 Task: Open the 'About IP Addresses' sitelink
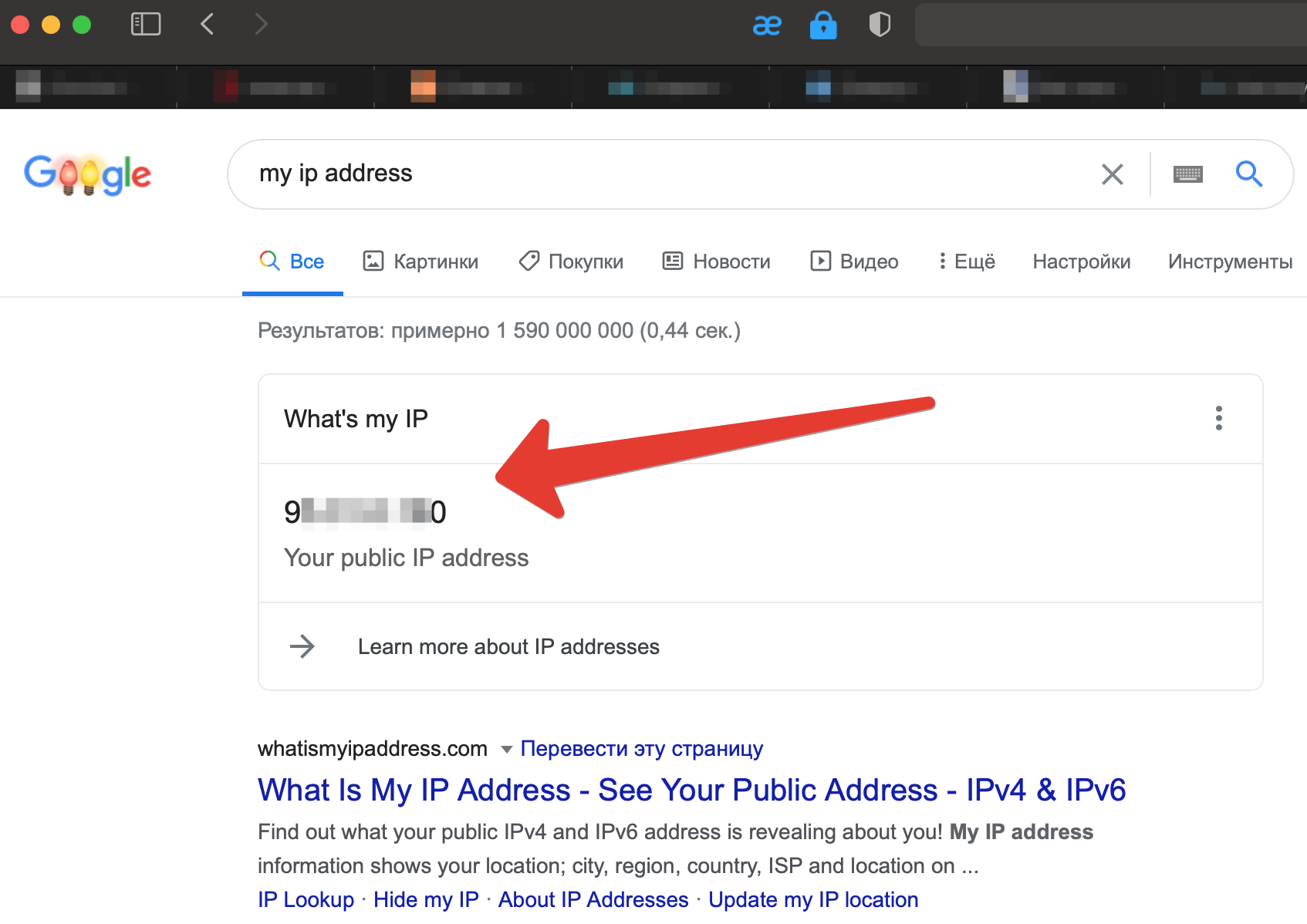coord(593,899)
